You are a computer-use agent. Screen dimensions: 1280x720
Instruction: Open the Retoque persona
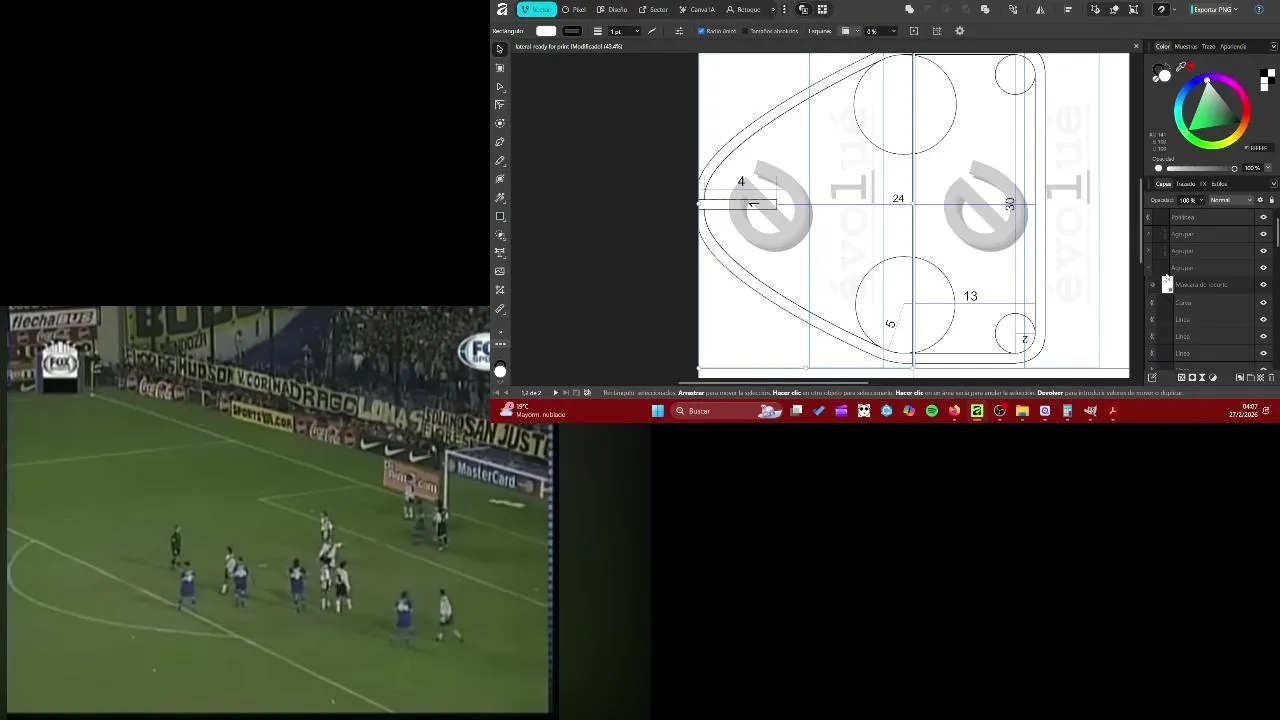(743, 9)
